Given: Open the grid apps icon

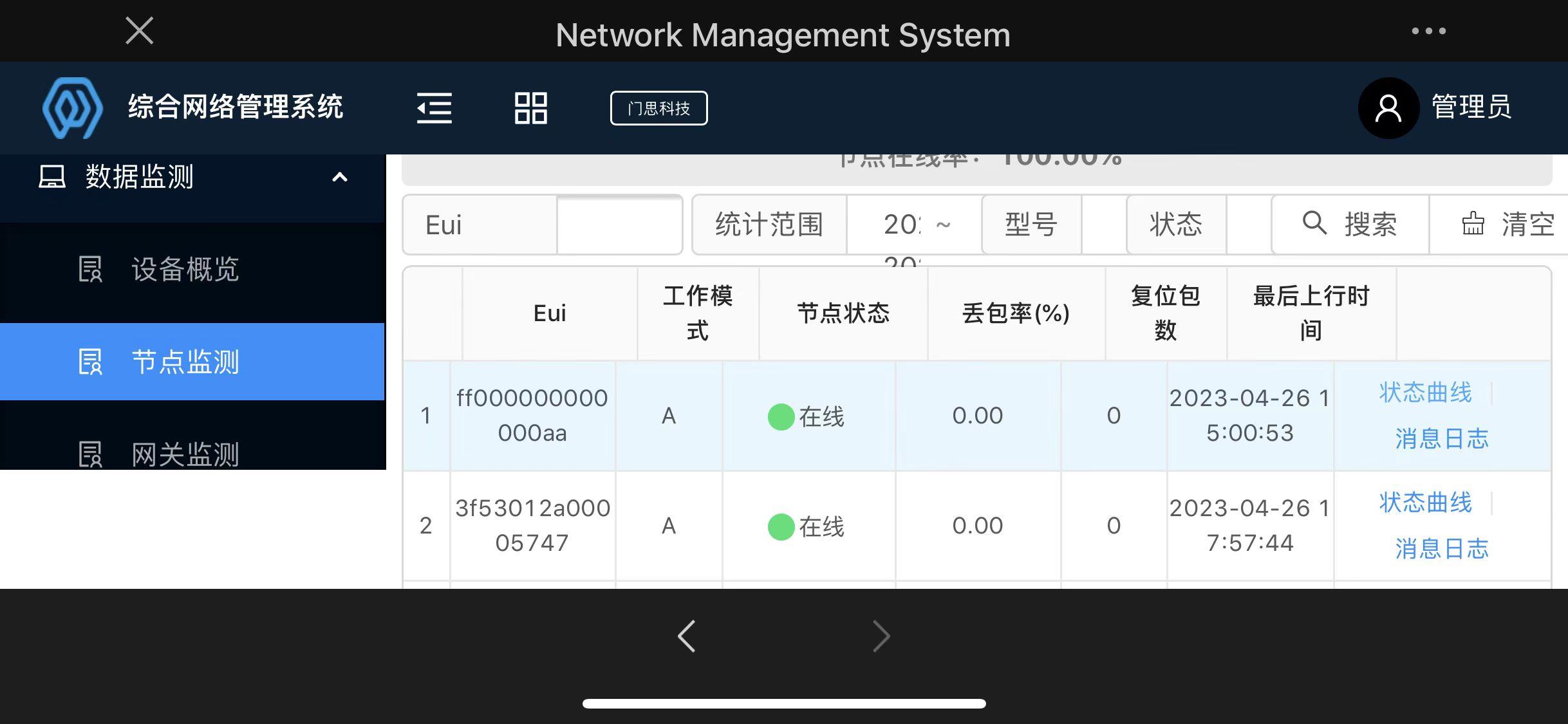Looking at the screenshot, I should click(x=530, y=108).
